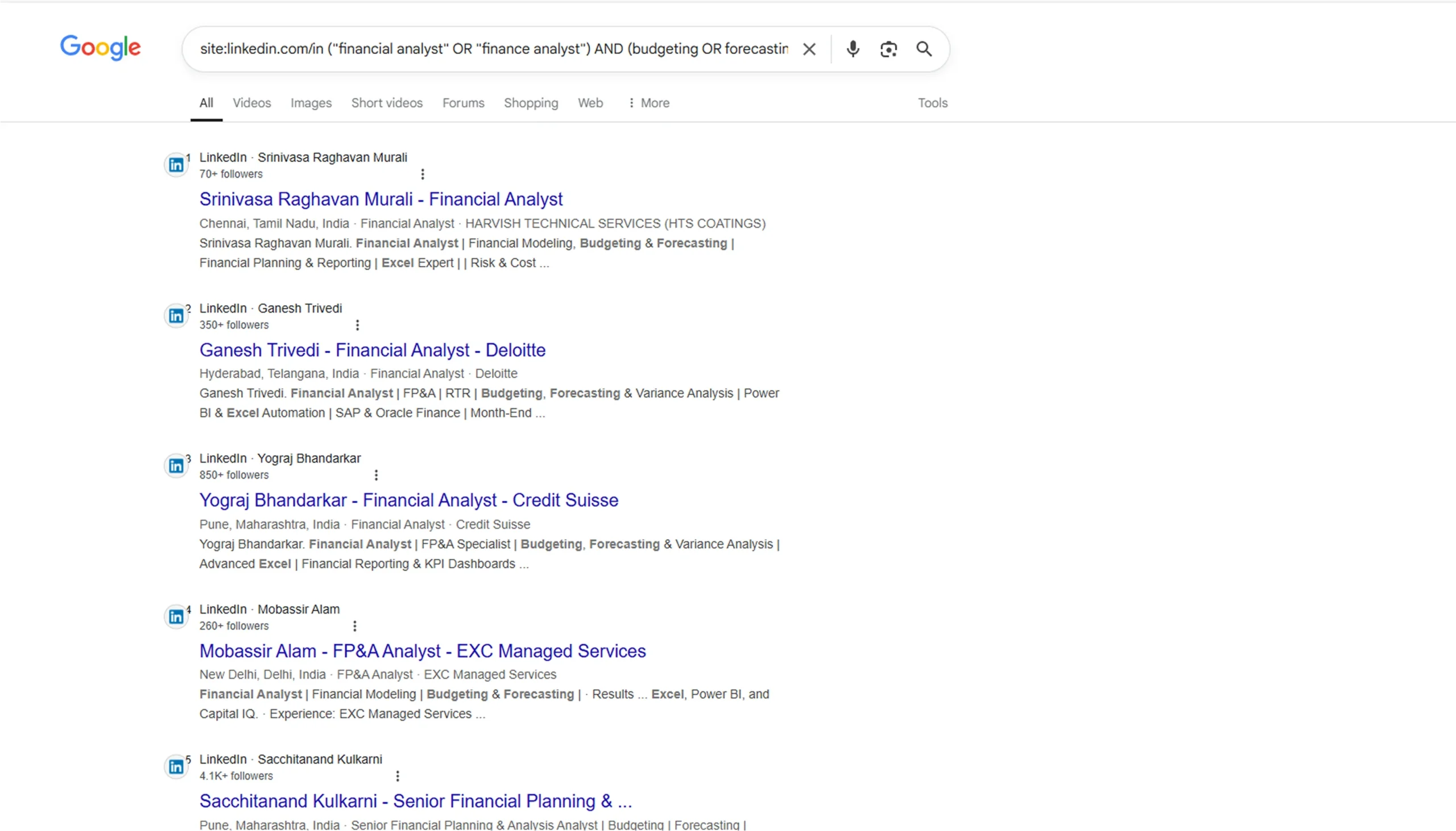
Task: Start voice search with microphone icon
Action: (853, 49)
